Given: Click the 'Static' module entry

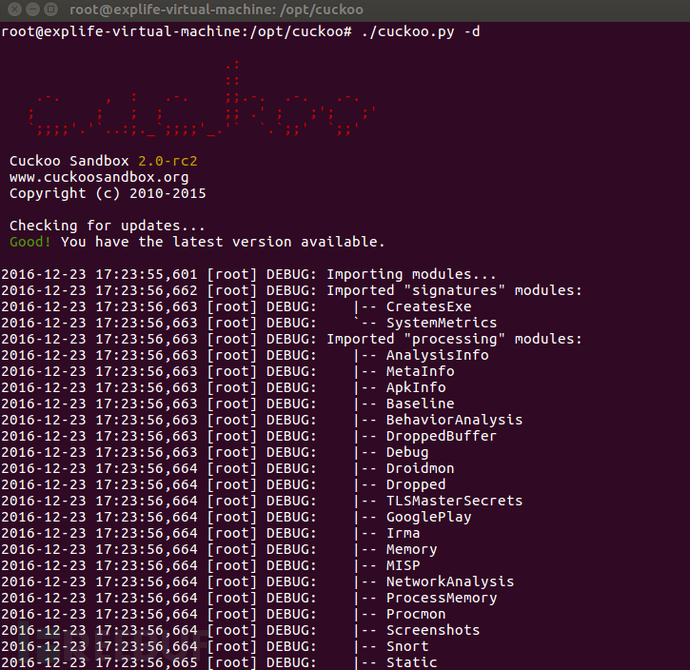Looking at the screenshot, I should coord(411,663).
